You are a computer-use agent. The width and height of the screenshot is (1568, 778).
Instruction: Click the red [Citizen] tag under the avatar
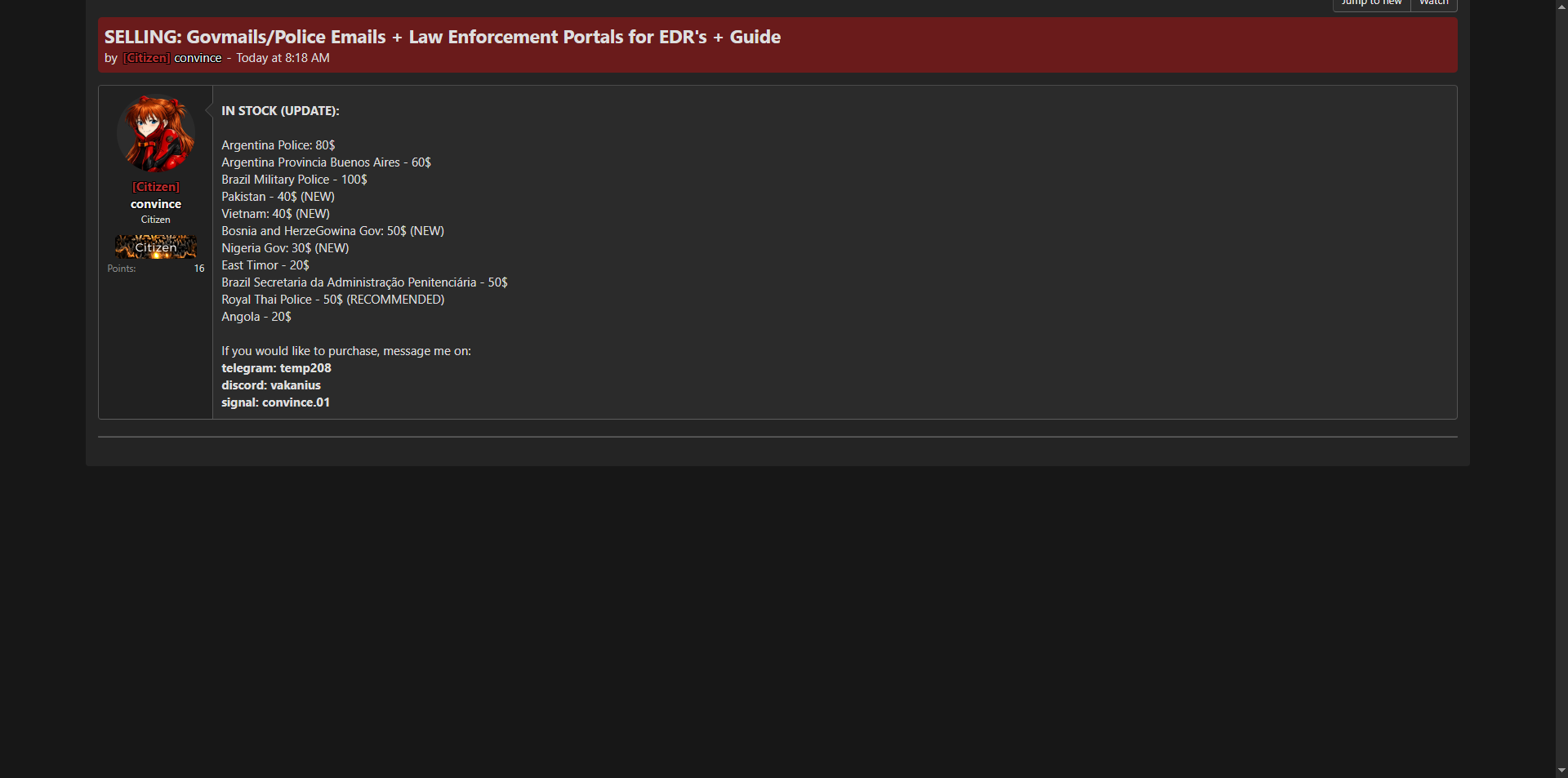click(156, 187)
